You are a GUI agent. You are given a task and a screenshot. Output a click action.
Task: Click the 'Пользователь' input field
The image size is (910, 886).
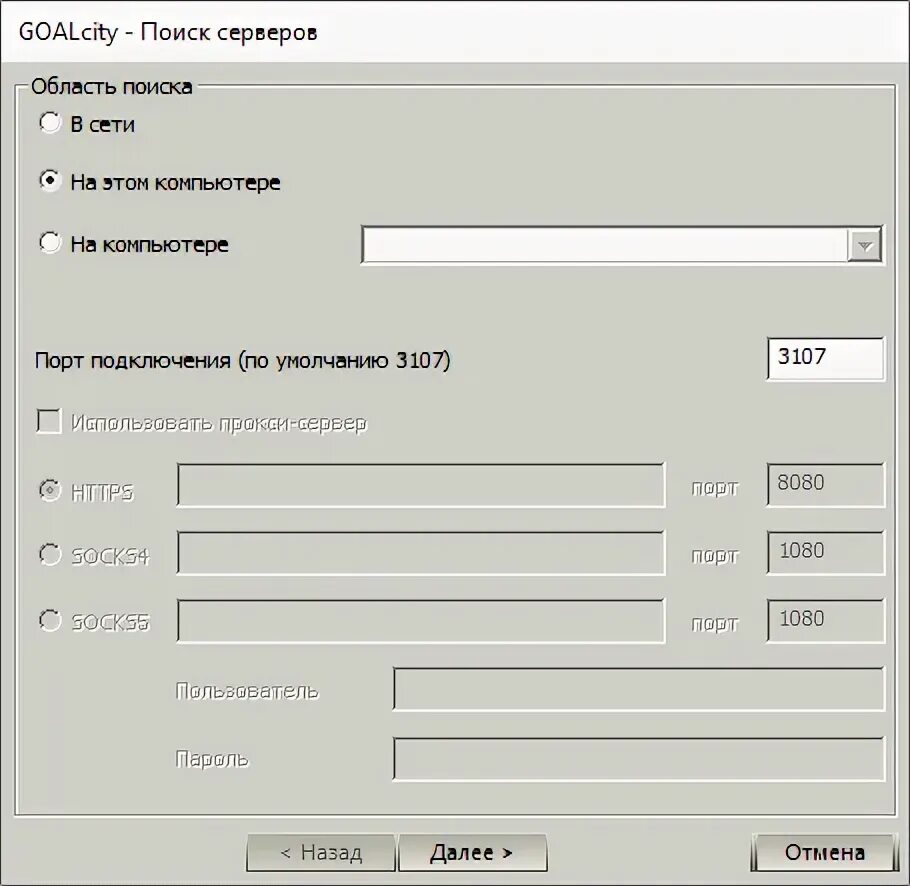(x=638, y=690)
